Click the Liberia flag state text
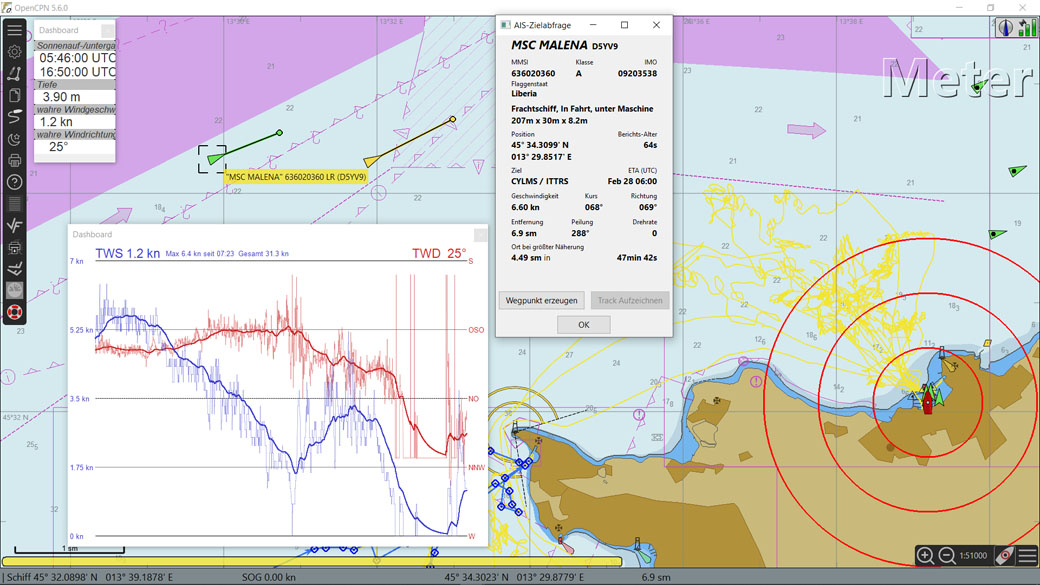Image resolution: width=1040 pixels, height=585 pixels. pos(524,94)
